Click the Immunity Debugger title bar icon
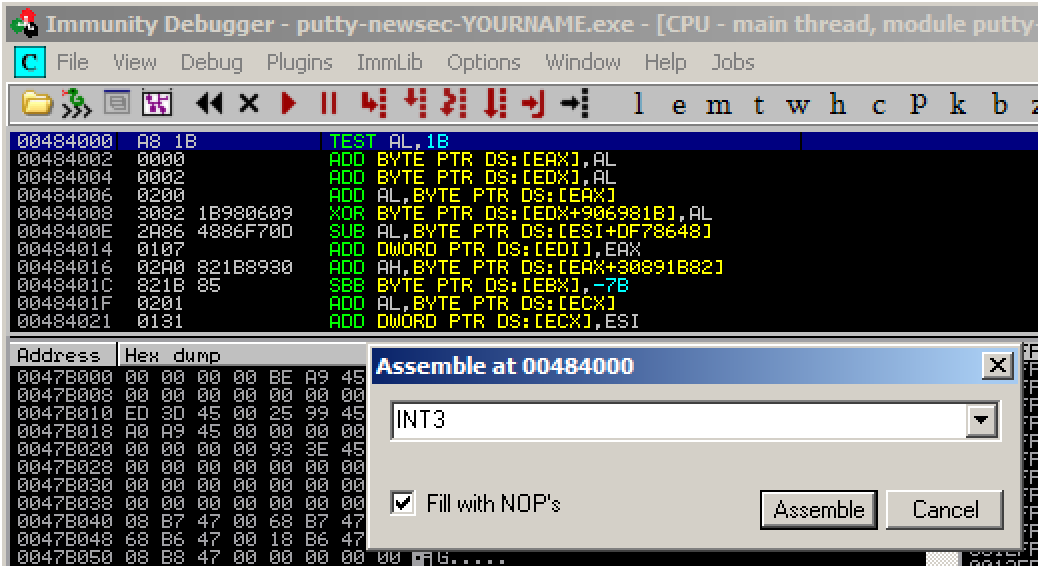The height and width of the screenshot is (566, 1038). [x=25, y=24]
